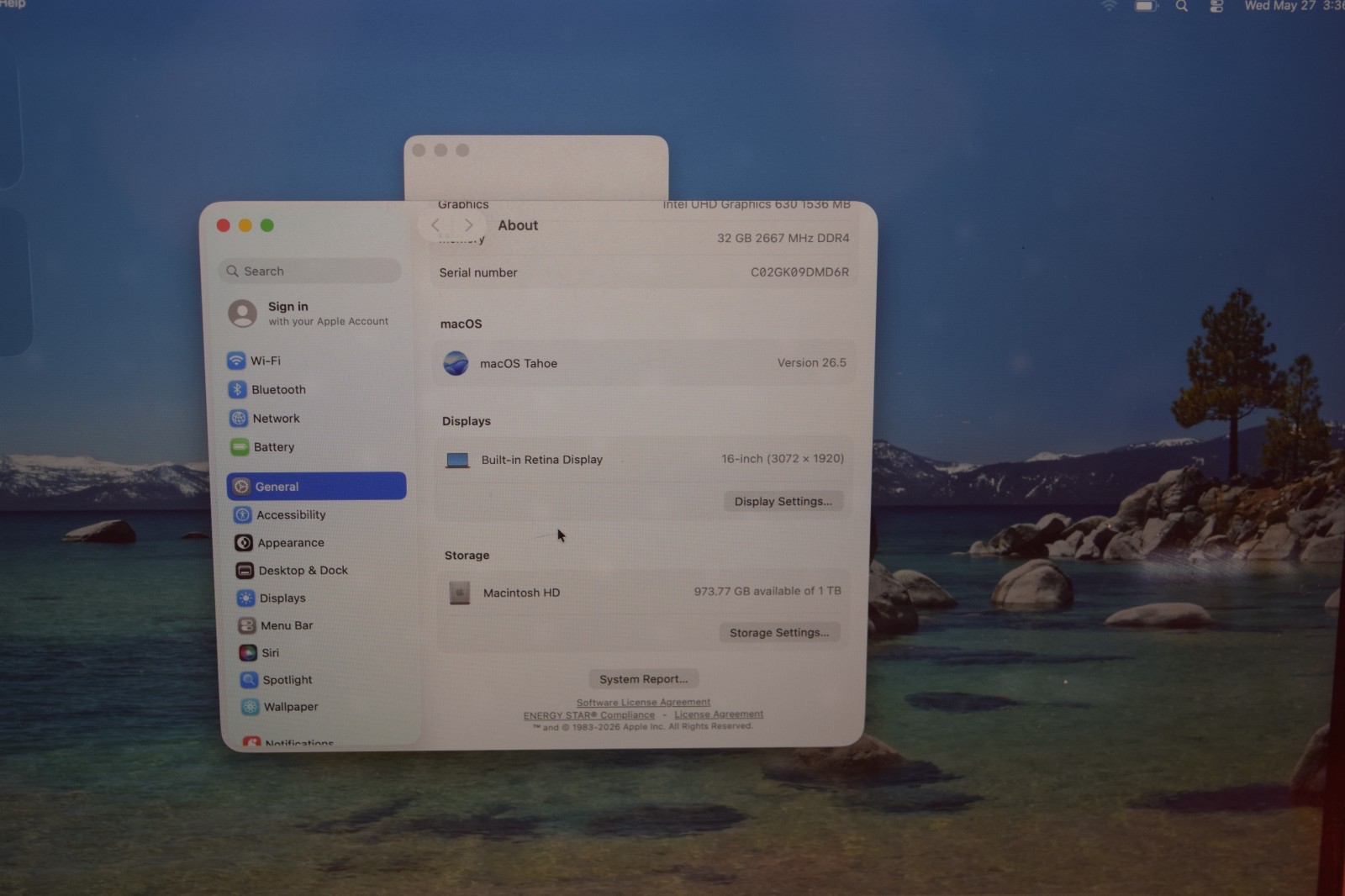
Task: Click 973.77 GB available of 1 TB
Action: tap(767, 591)
